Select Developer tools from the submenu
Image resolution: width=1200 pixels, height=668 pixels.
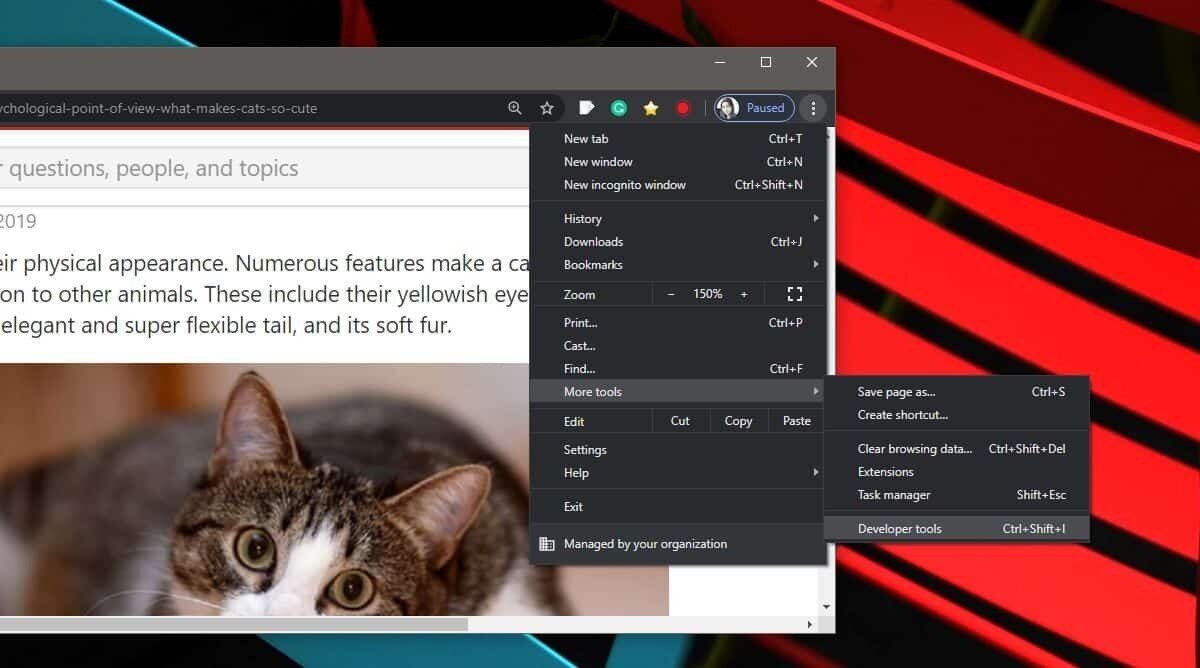pos(900,528)
